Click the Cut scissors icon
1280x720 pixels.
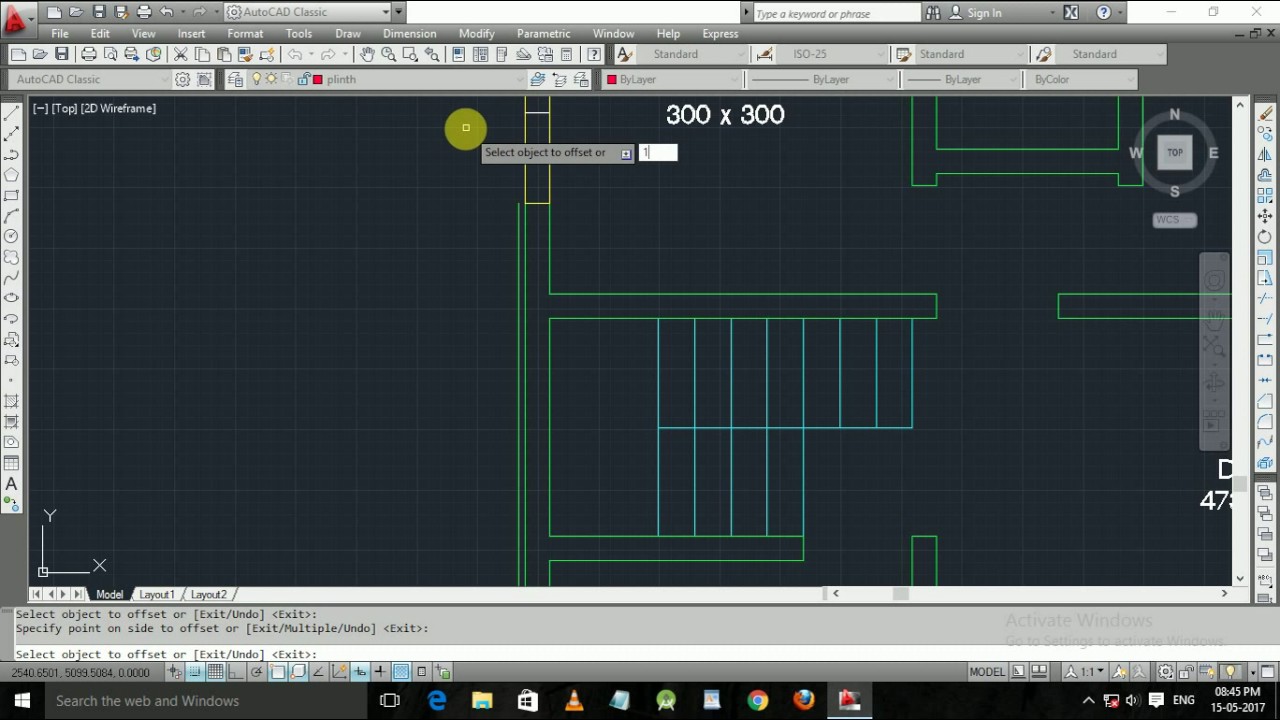click(x=181, y=54)
